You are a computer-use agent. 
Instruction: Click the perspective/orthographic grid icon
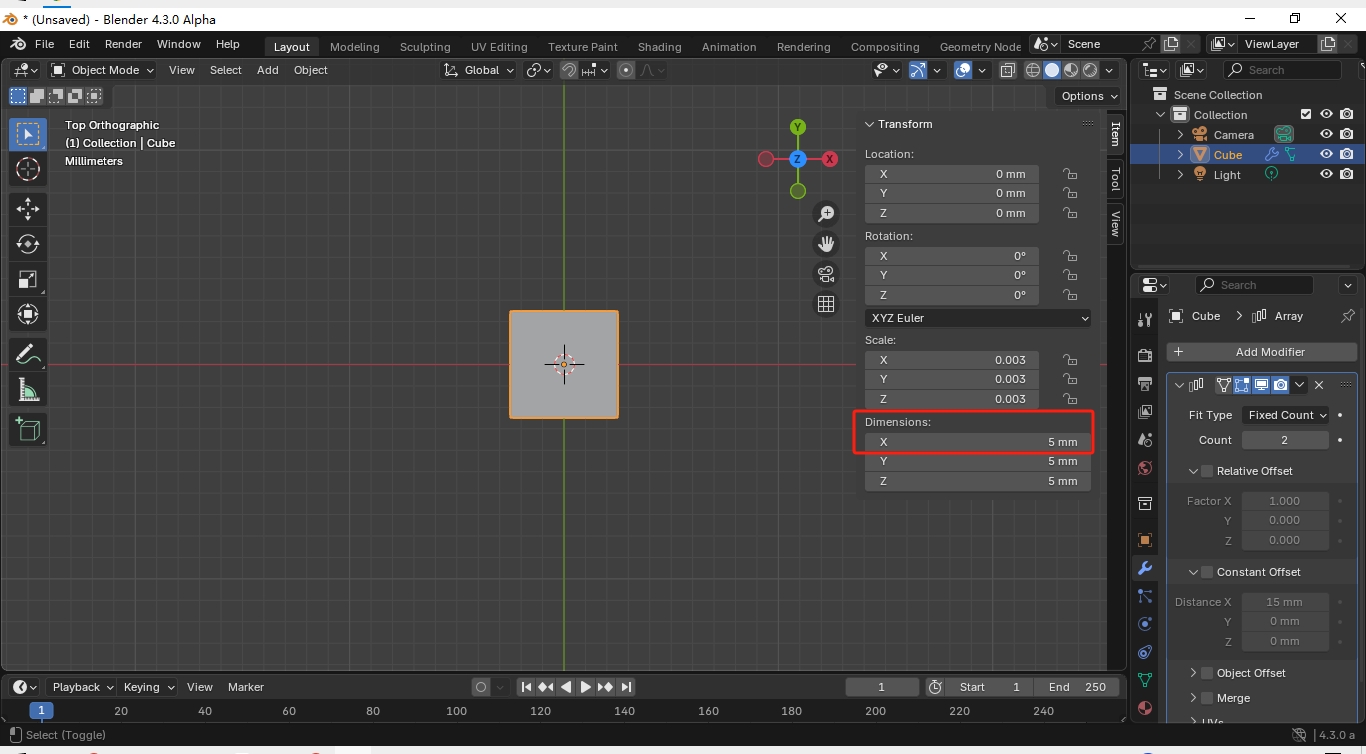tap(826, 304)
